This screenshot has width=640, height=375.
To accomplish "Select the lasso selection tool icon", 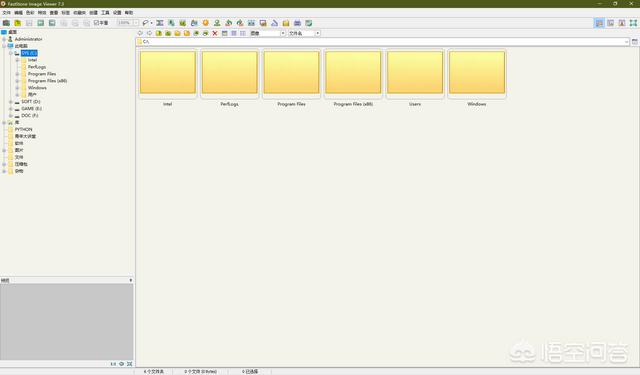I will [x=145, y=23].
